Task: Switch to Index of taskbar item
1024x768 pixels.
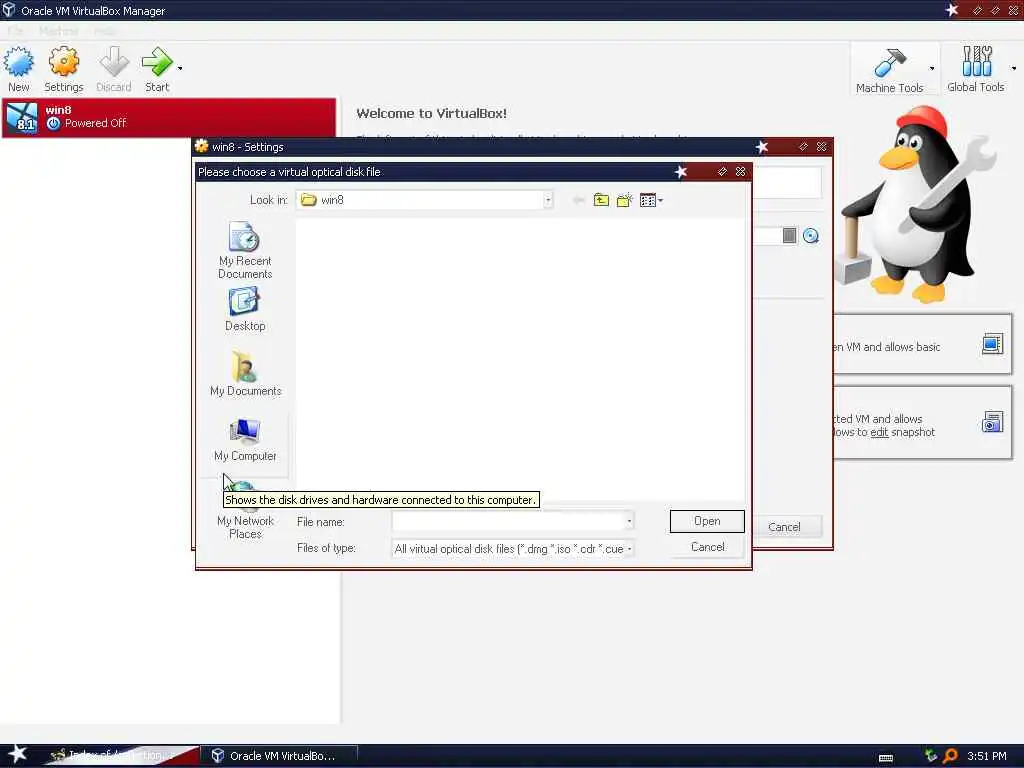Action: pos(120,756)
